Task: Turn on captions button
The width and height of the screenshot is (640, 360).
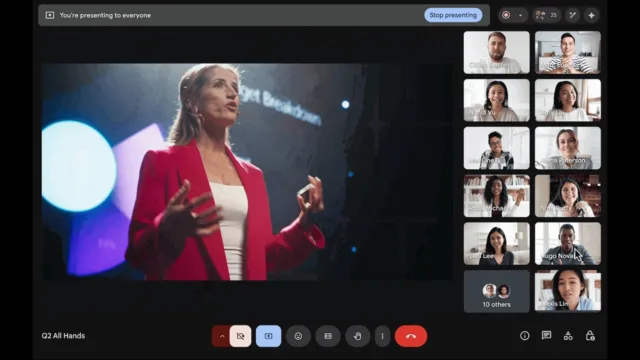Action: click(328, 336)
